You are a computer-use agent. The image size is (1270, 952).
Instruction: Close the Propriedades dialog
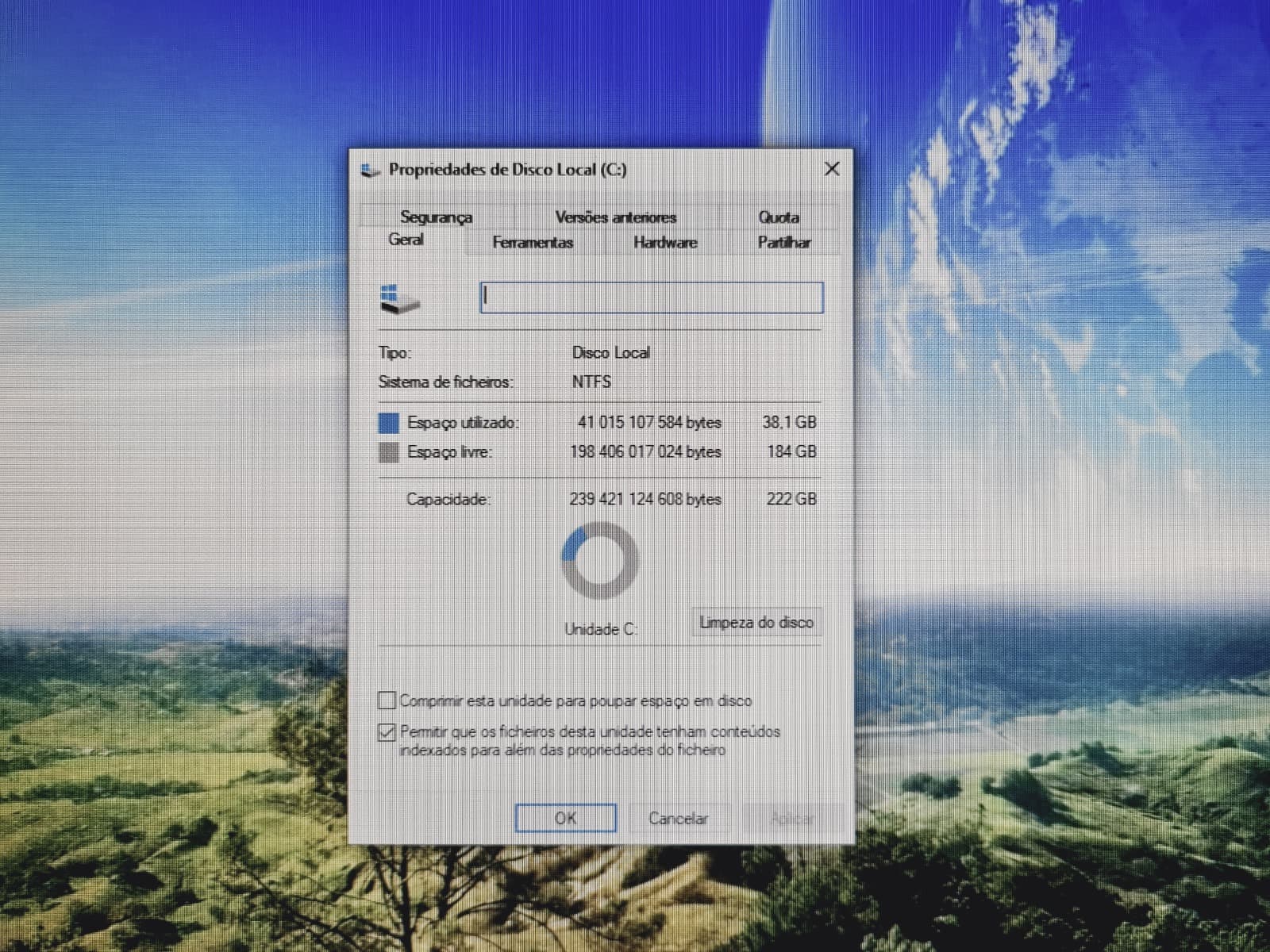pos(832,169)
